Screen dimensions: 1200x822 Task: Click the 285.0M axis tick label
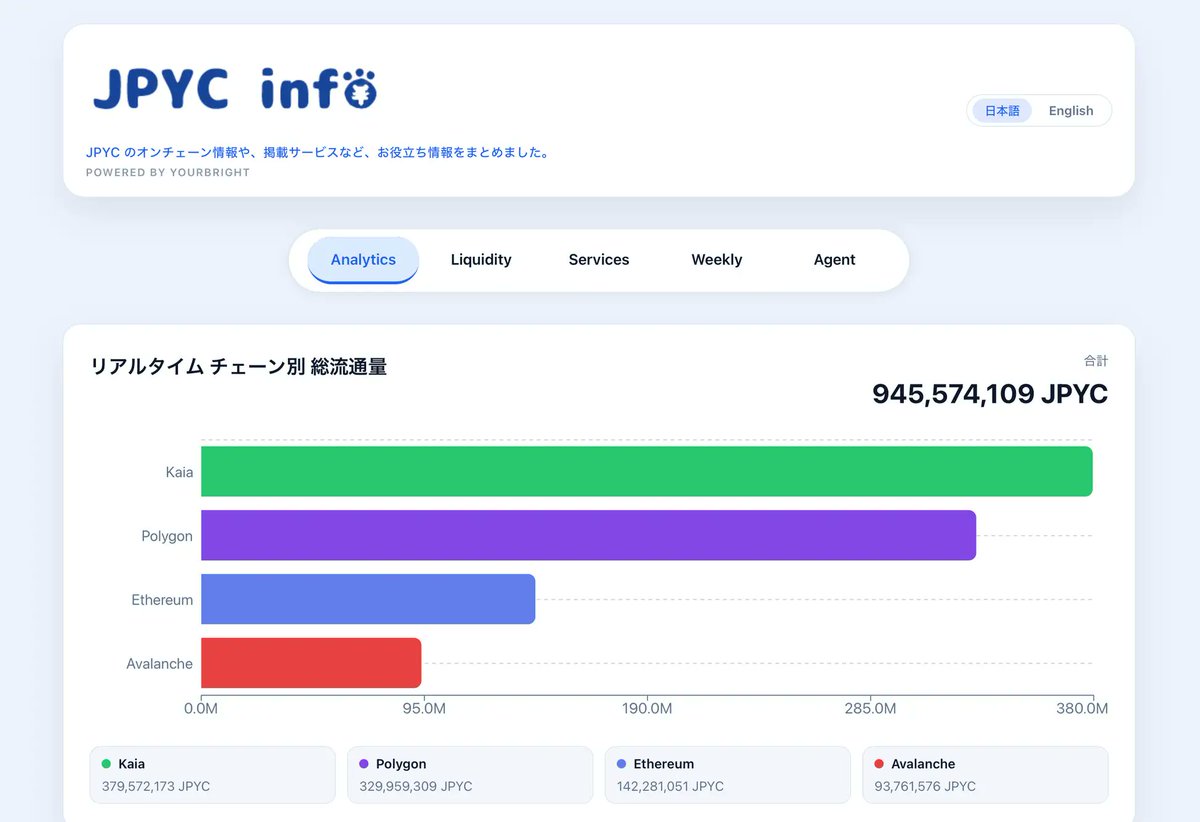click(870, 709)
